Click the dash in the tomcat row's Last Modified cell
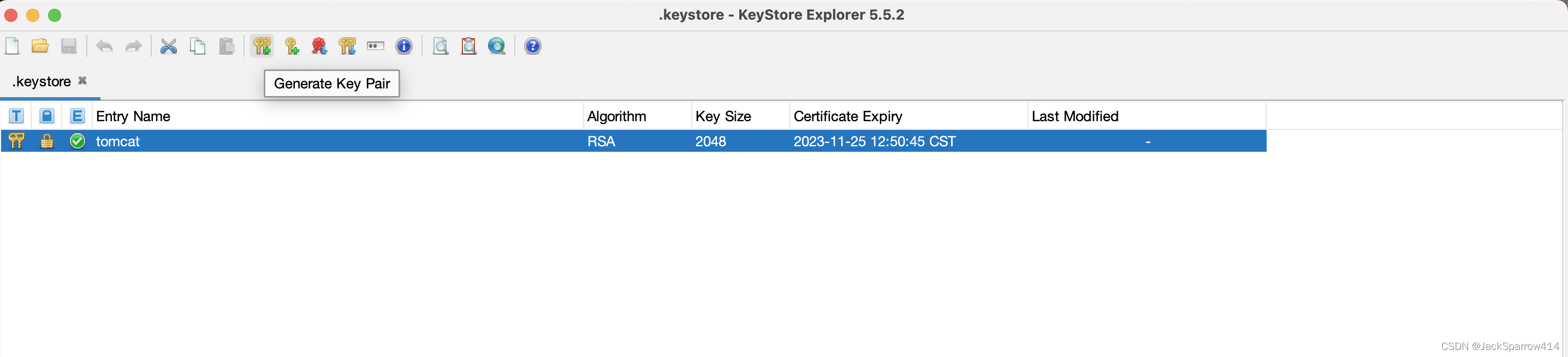This screenshot has width=1568, height=357. 1148,142
